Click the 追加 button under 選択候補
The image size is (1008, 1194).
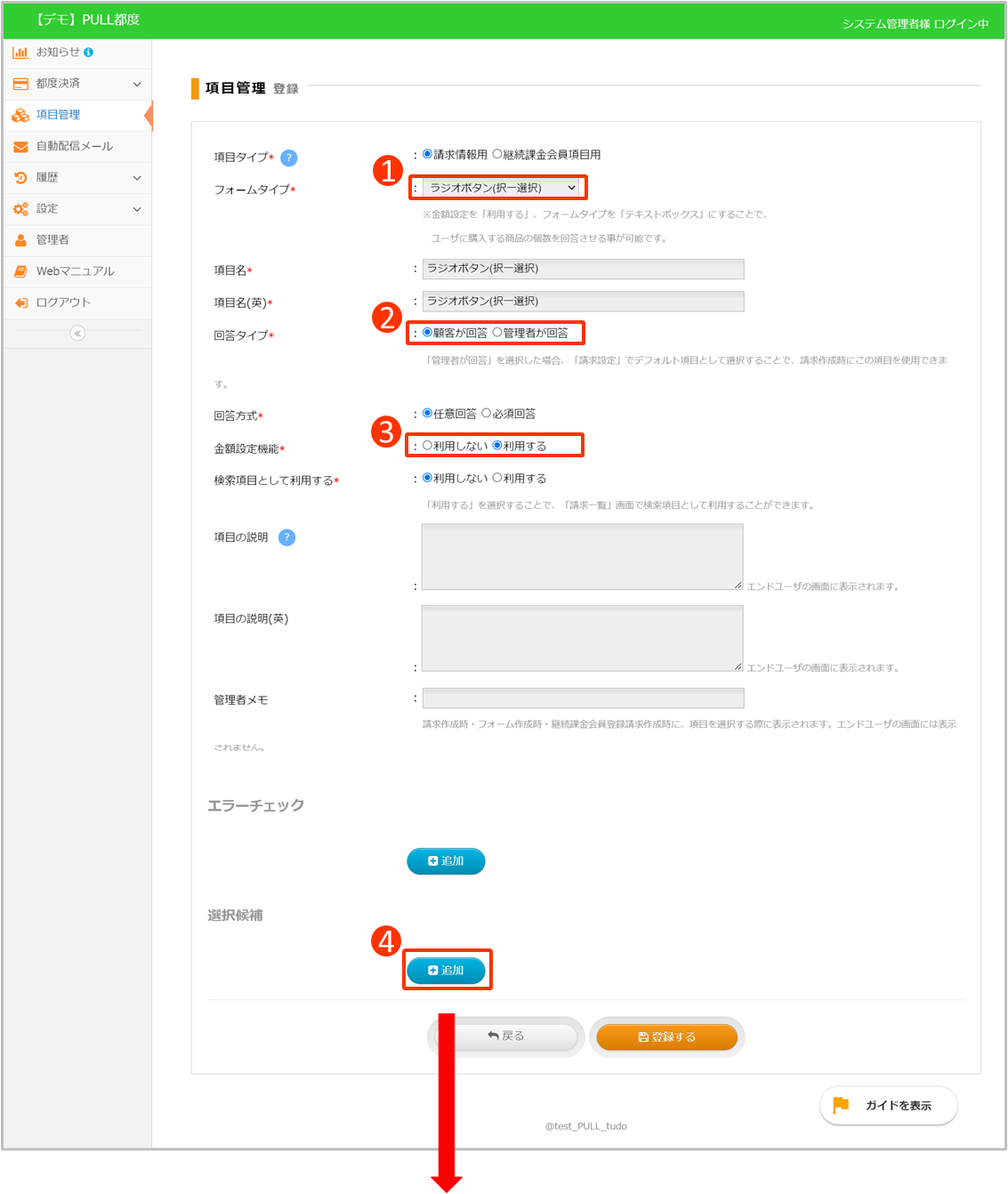pos(446,970)
